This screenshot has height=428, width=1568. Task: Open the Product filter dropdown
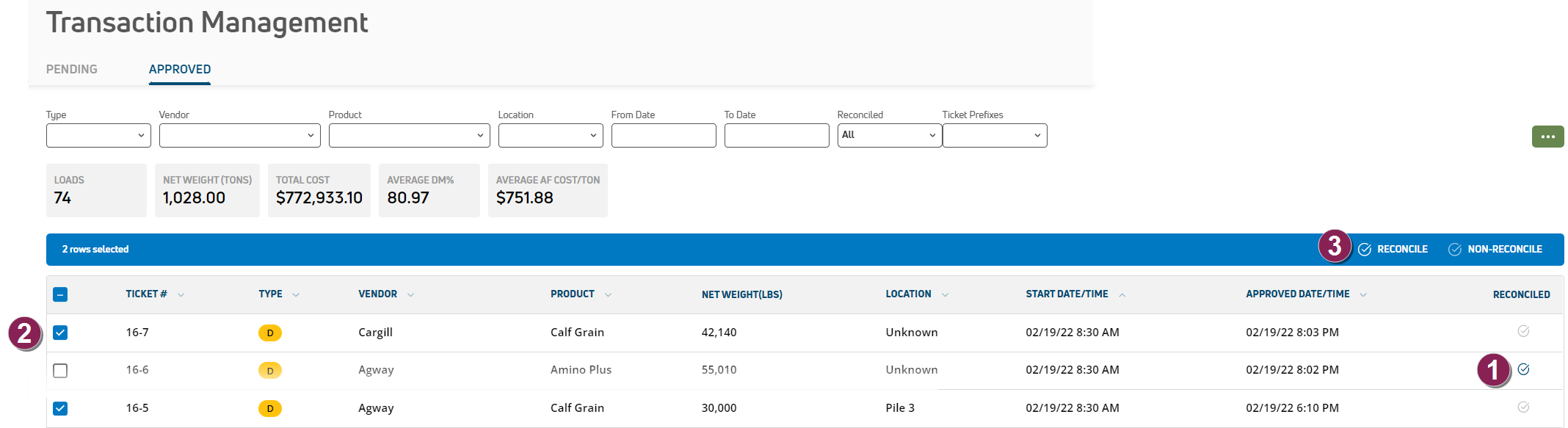tap(409, 135)
